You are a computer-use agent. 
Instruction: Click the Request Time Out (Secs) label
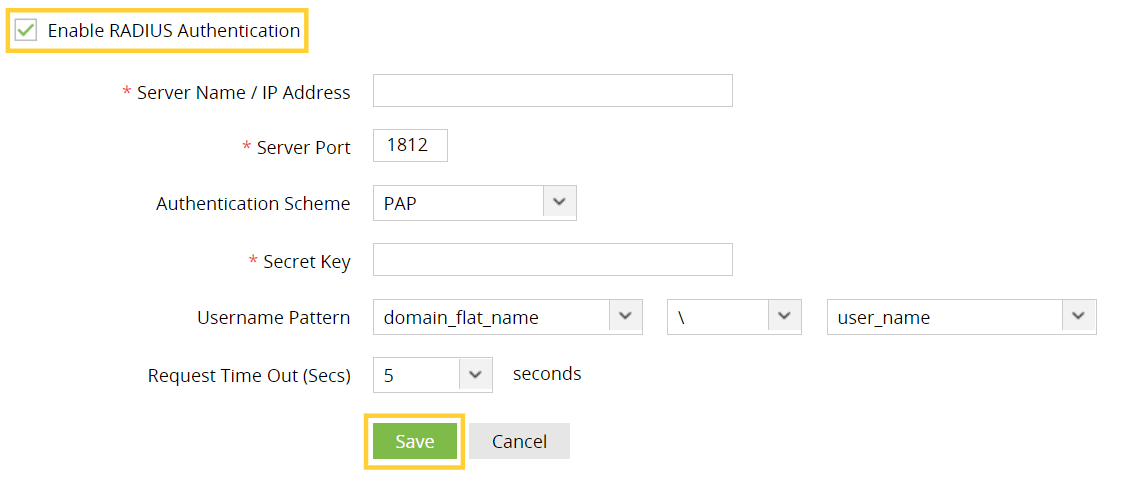coord(249,376)
